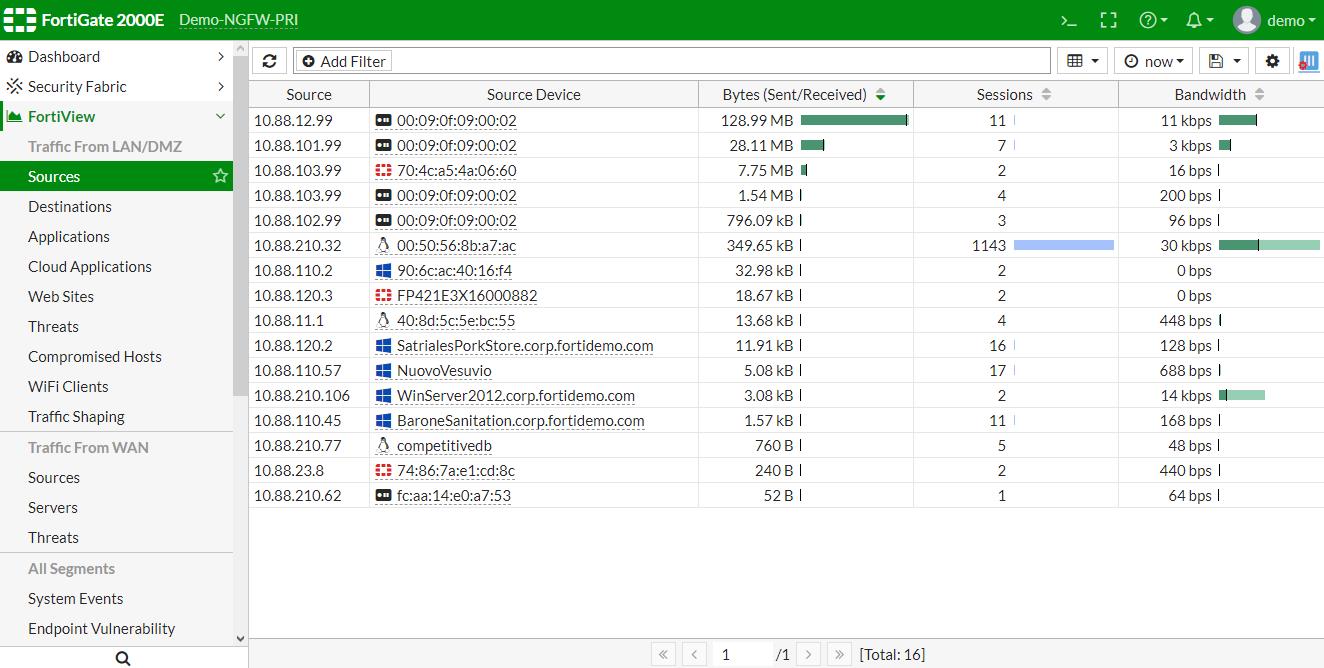Open Web Sites in the sidebar
Screen dimensions: 1324x668
[61, 297]
